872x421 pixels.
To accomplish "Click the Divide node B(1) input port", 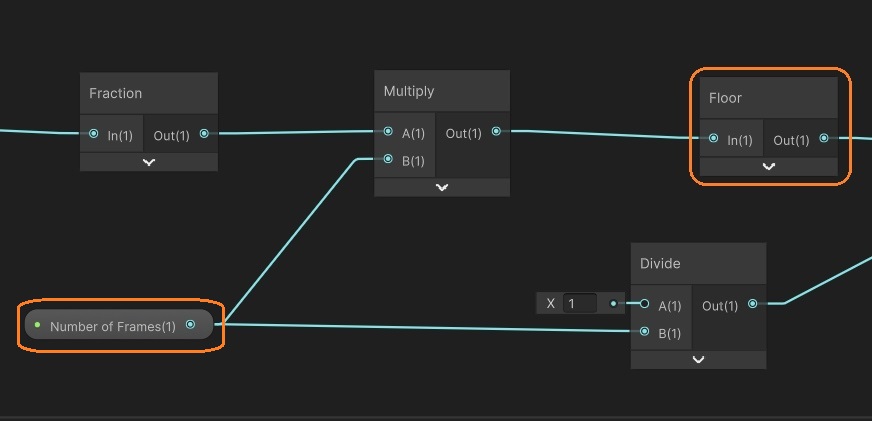I will tap(644, 332).
